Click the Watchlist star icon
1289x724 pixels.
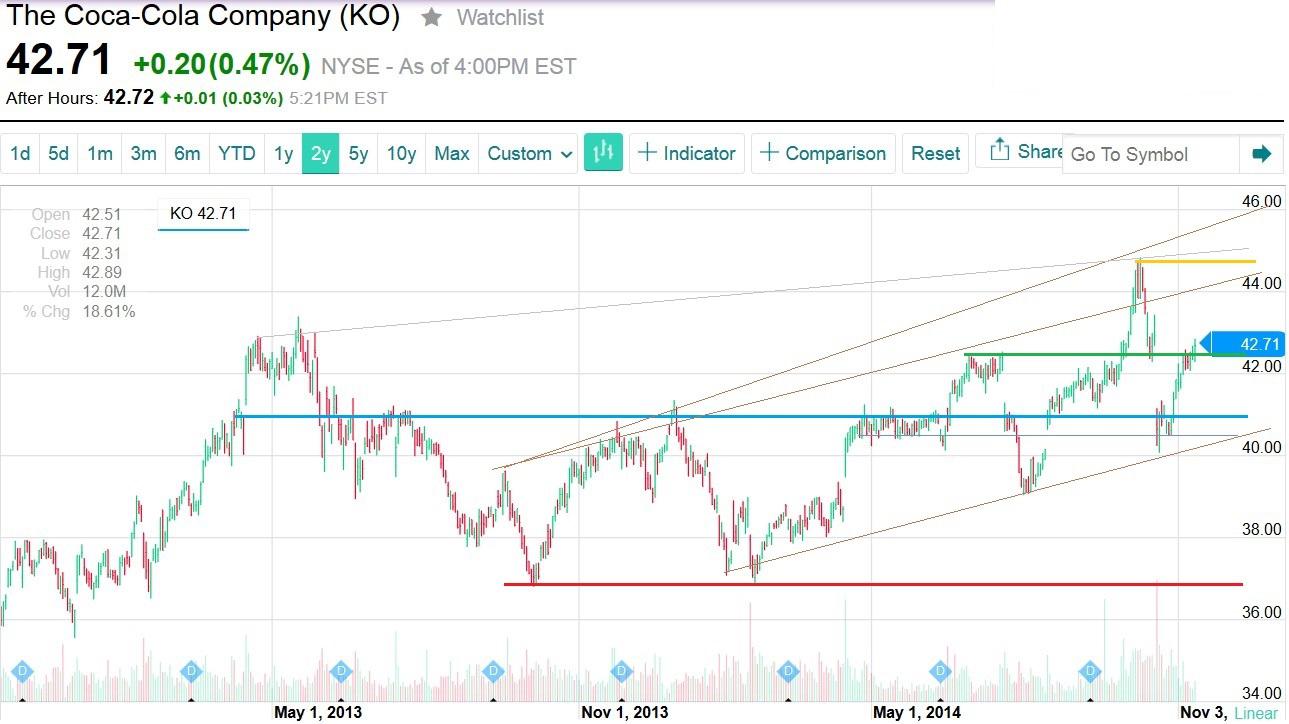[430, 17]
